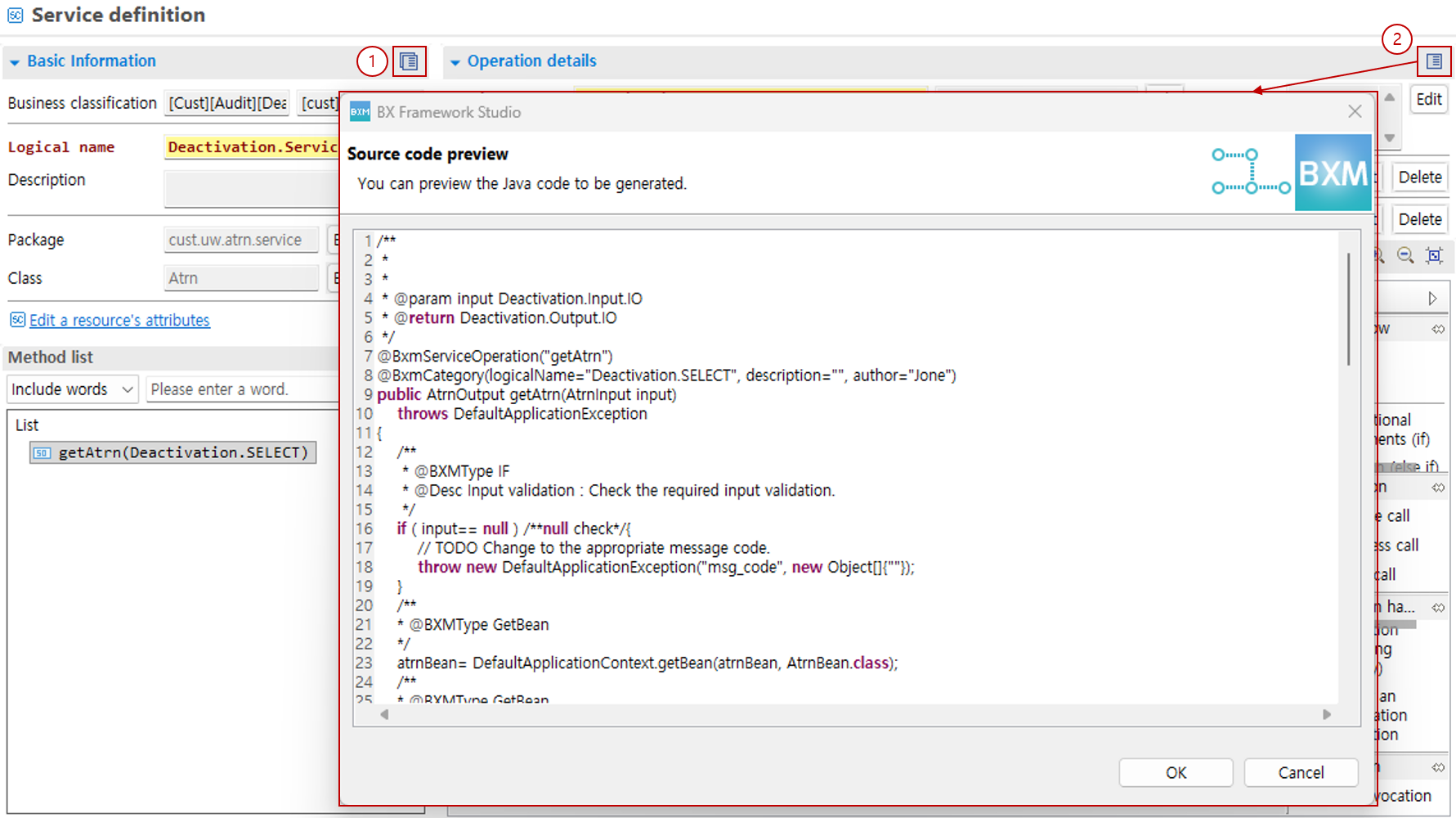Click the zoom out magnifier icon

pos(1405,255)
